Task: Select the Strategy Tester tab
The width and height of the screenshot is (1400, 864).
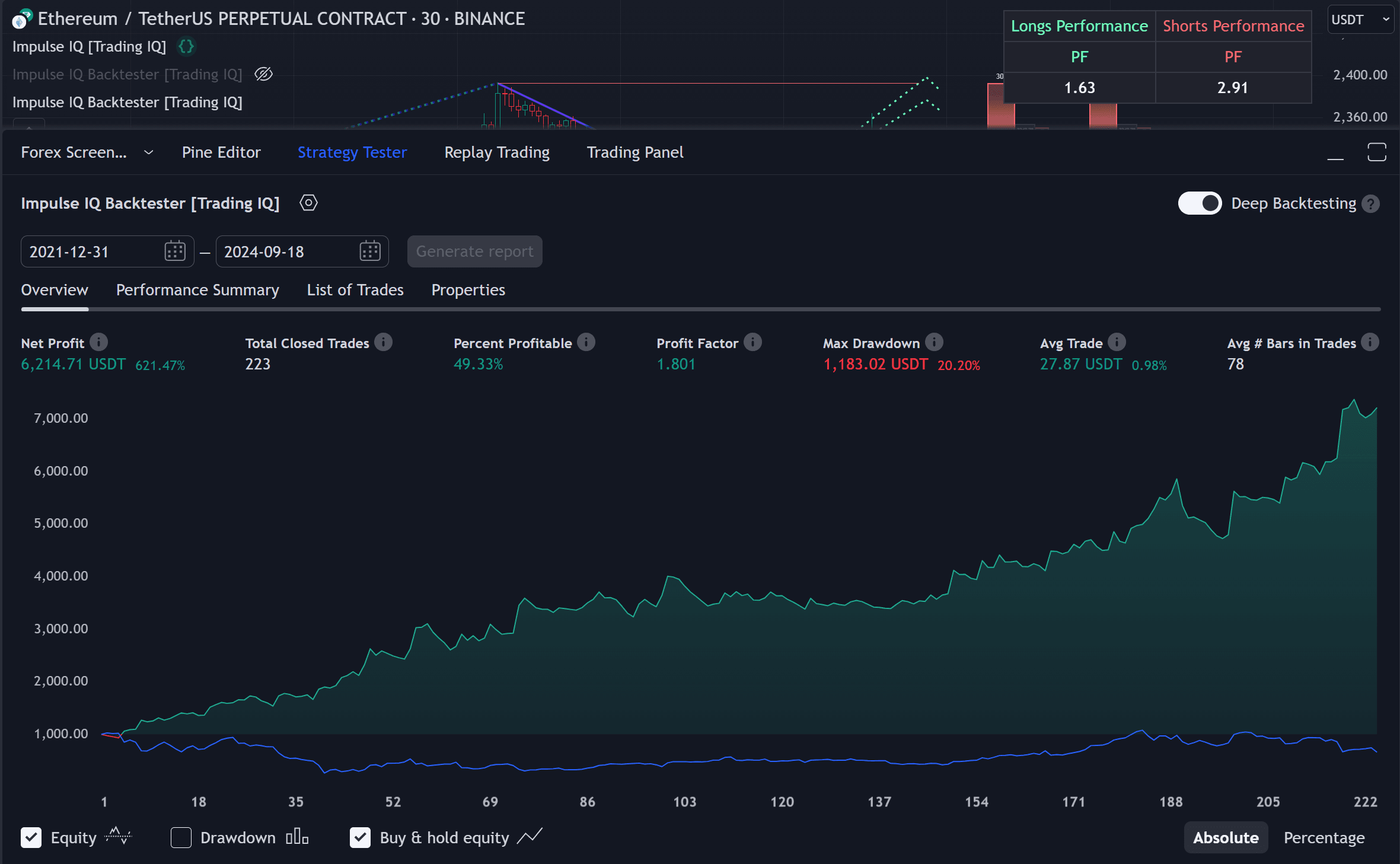Action: click(352, 152)
